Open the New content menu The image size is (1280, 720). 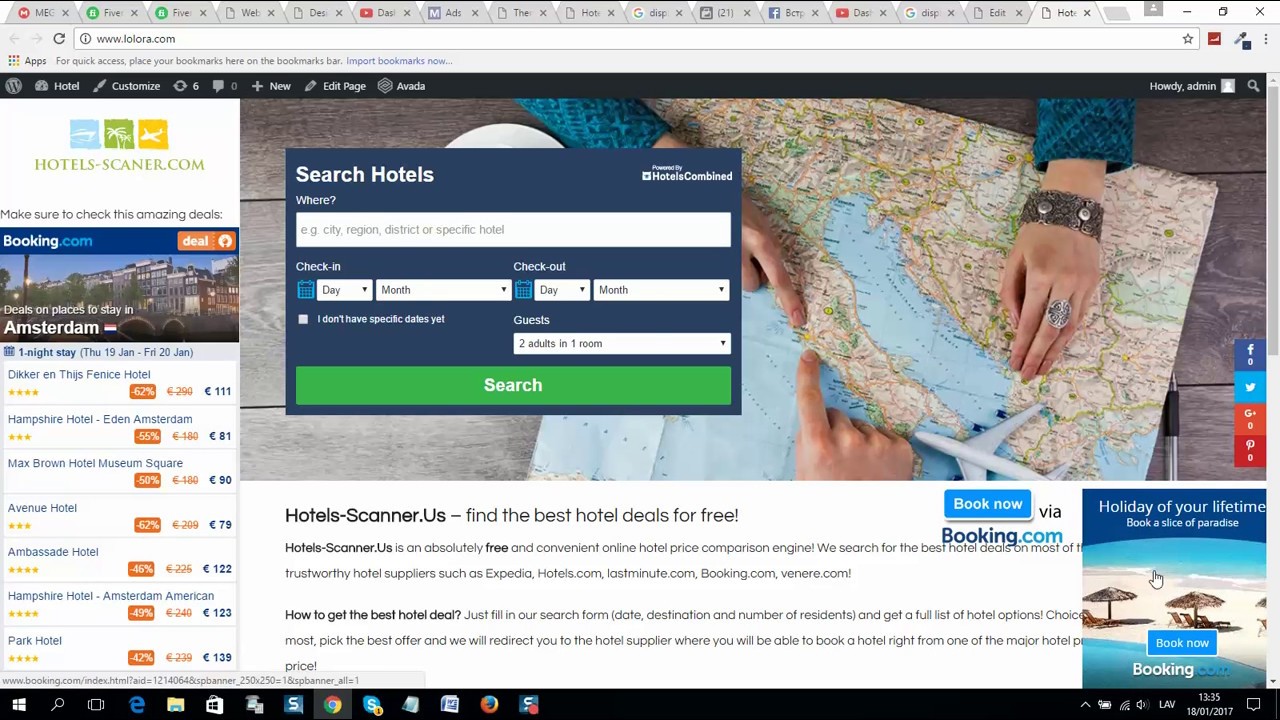pyautogui.click(x=271, y=86)
